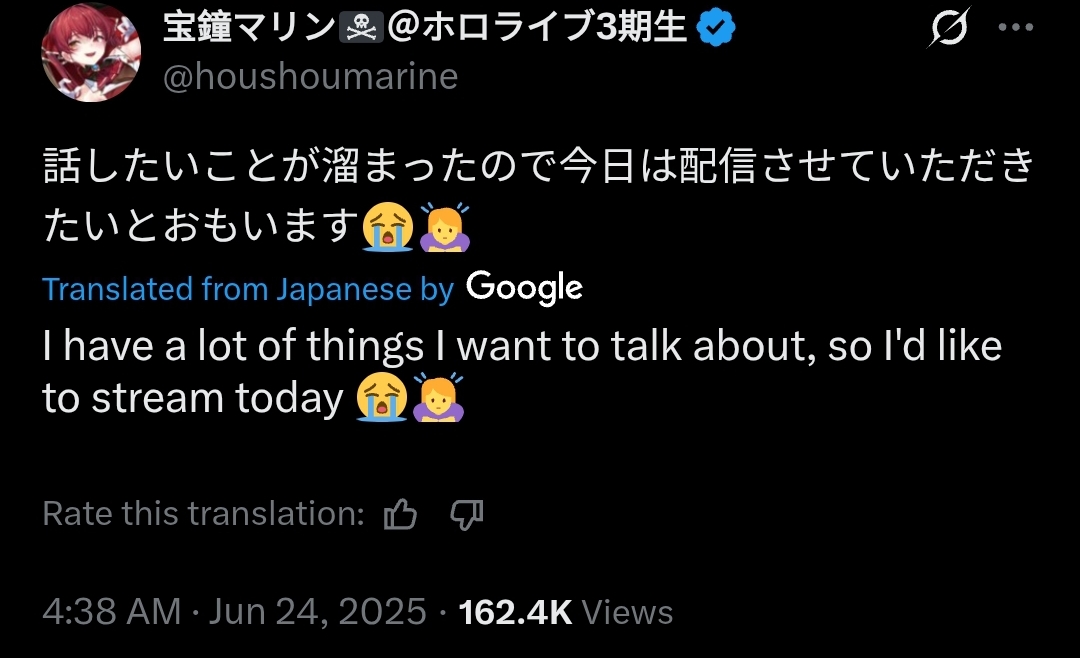Click the thumbs up translation rating
Image resolution: width=1080 pixels, height=658 pixels.
coord(401,514)
